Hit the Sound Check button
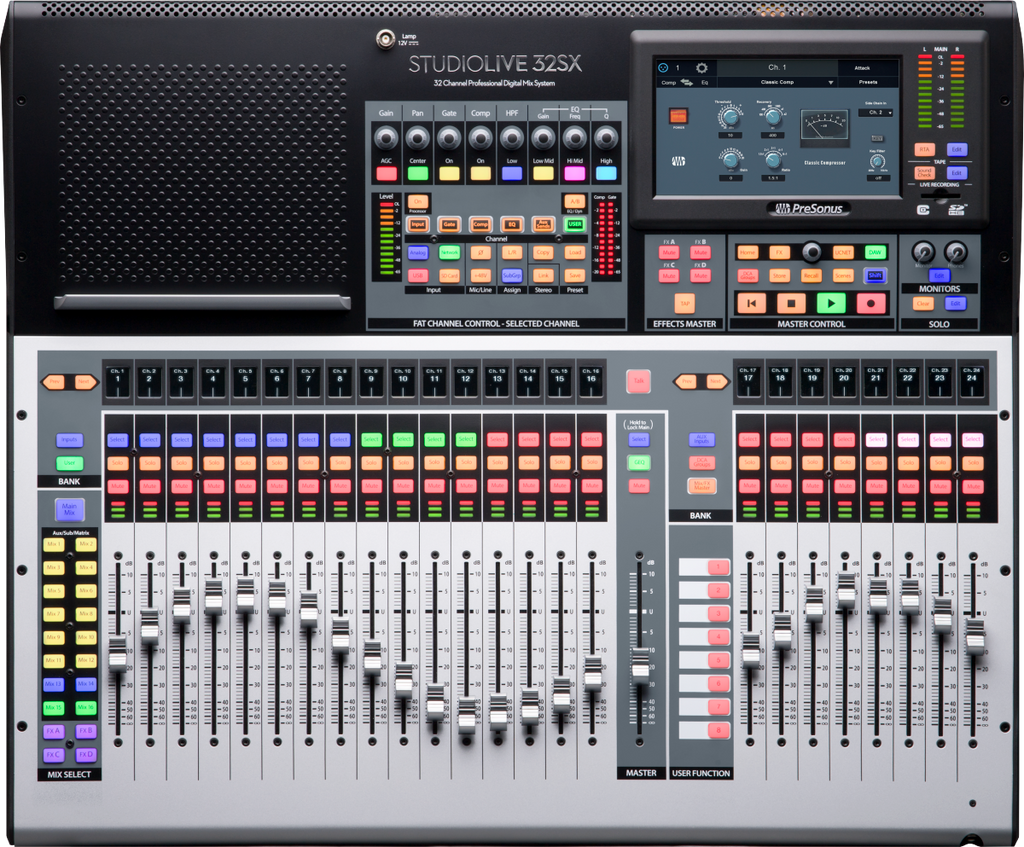 (x=925, y=172)
